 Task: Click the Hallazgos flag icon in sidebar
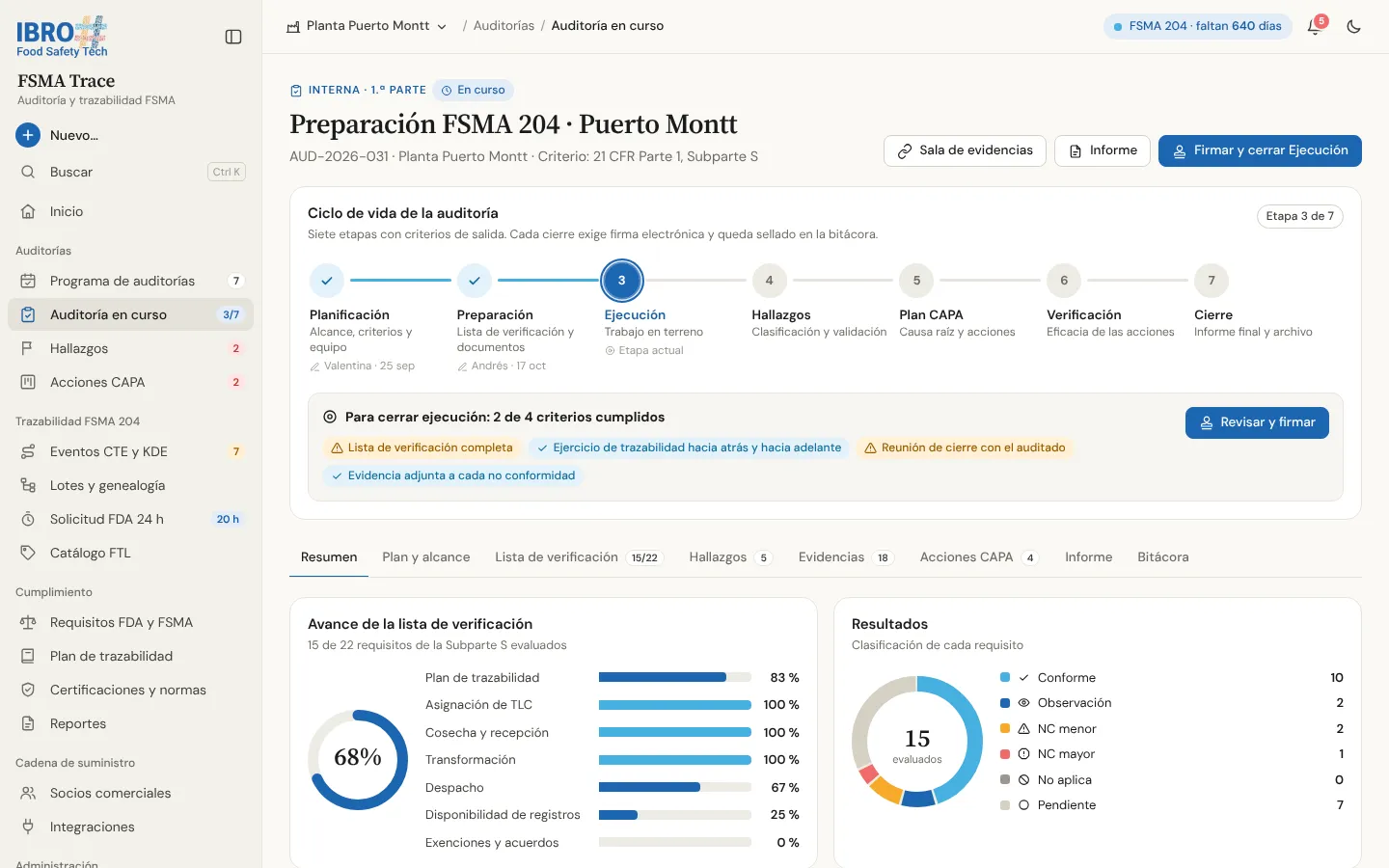coord(28,348)
